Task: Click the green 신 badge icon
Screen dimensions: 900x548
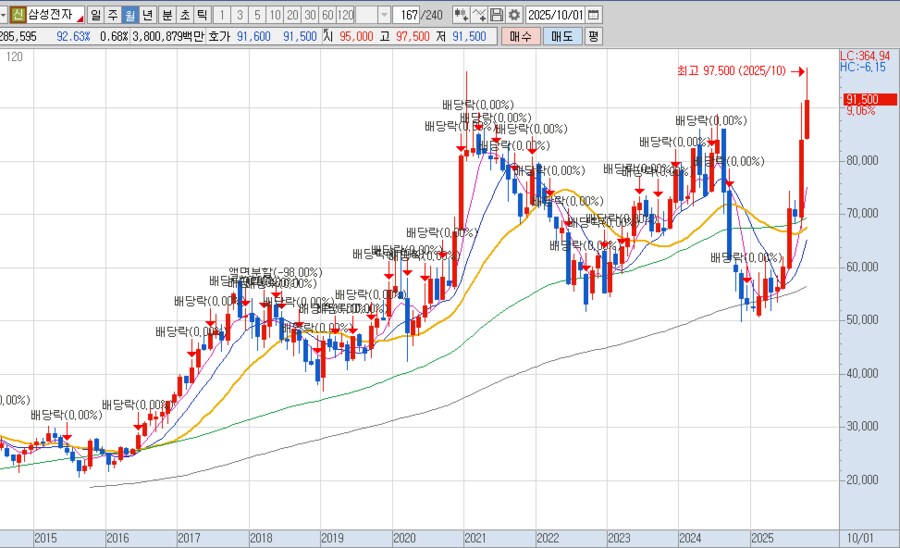Action: point(18,15)
